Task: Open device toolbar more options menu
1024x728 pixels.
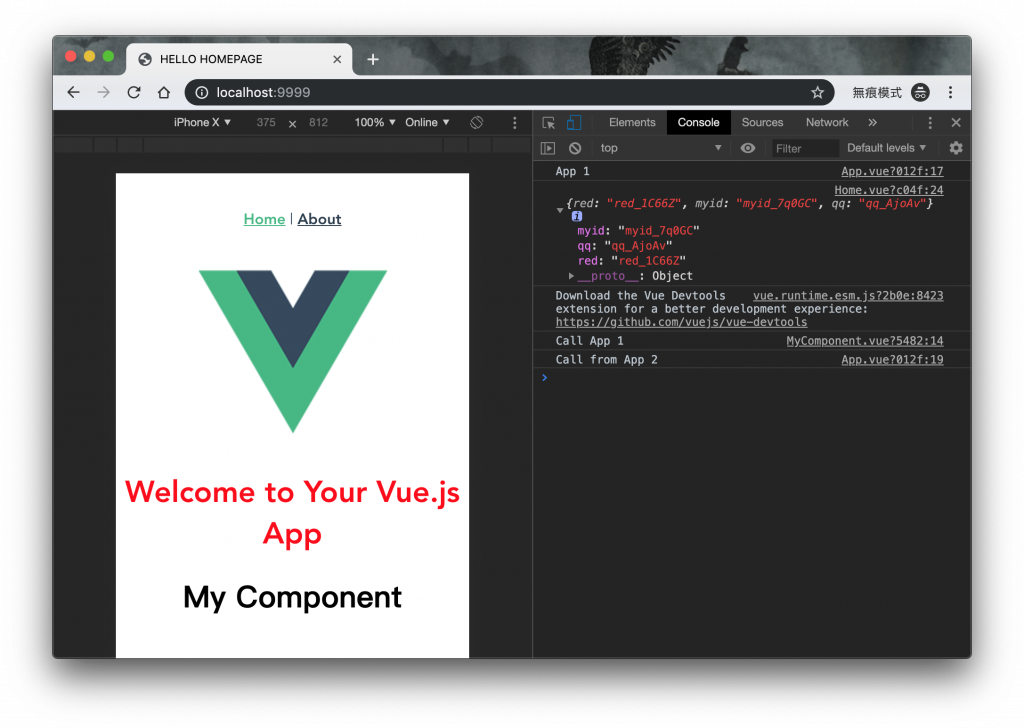Action: point(515,123)
